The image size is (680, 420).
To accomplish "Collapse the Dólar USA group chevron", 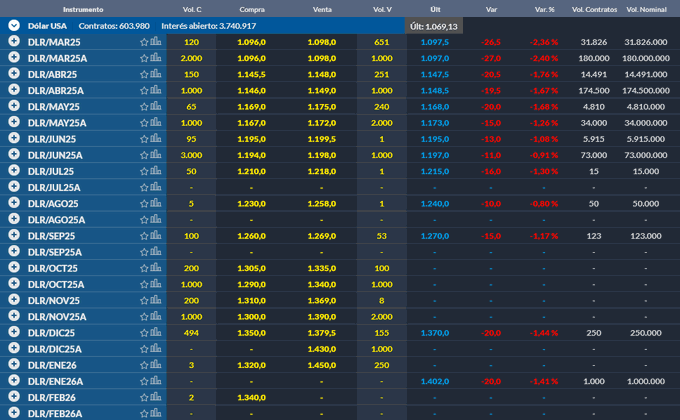I will click(x=14, y=26).
